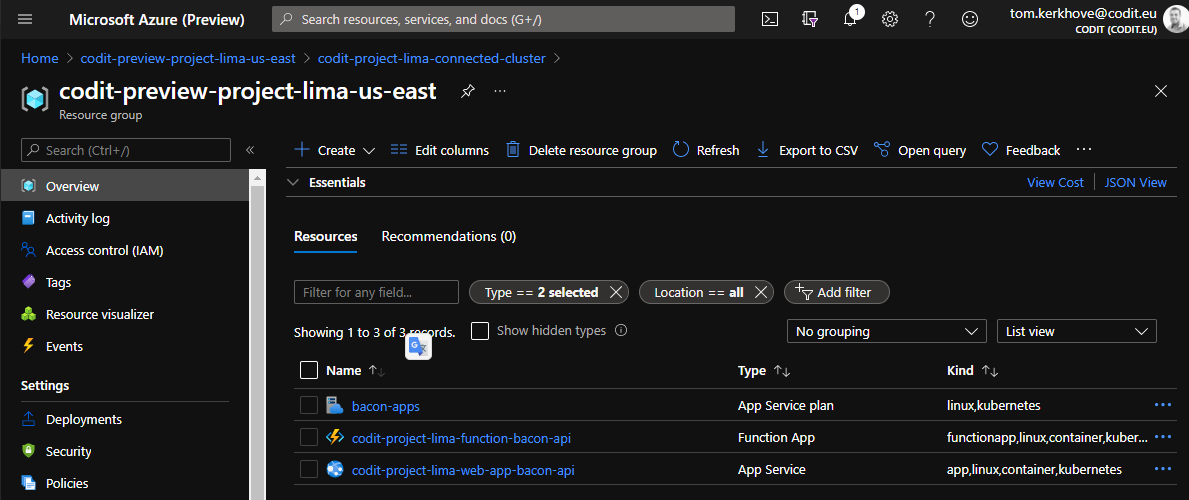
Task: Switch to the Resources tab
Action: click(325, 236)
